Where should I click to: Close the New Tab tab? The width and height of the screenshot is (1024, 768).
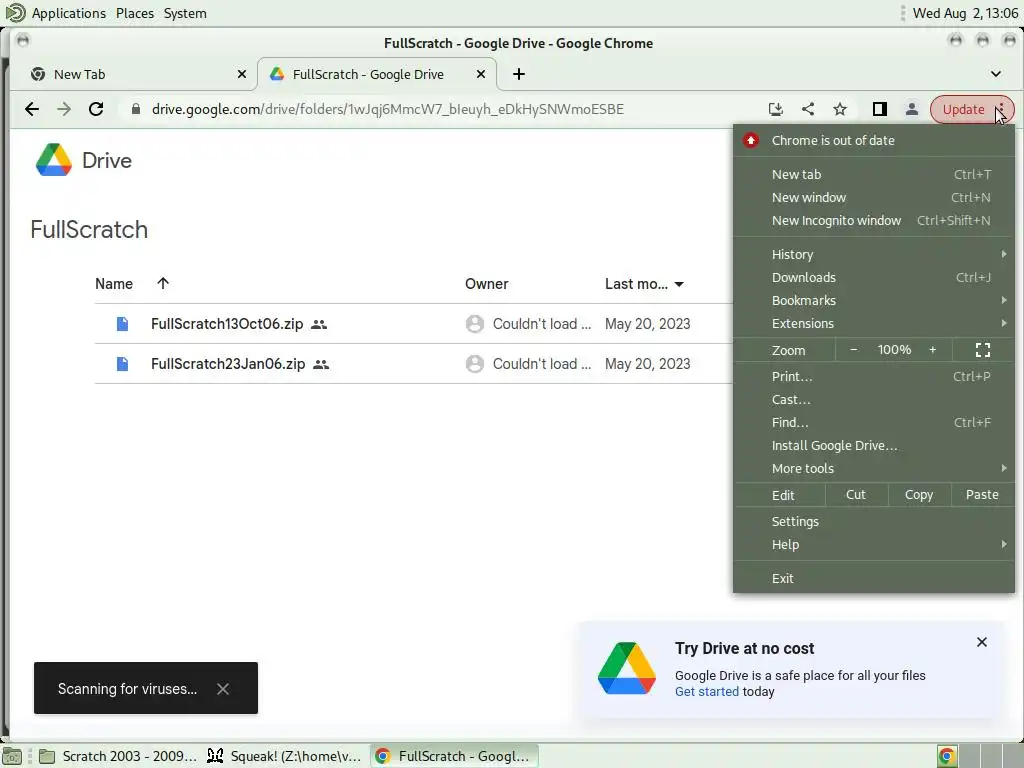[x=242, y=74]
